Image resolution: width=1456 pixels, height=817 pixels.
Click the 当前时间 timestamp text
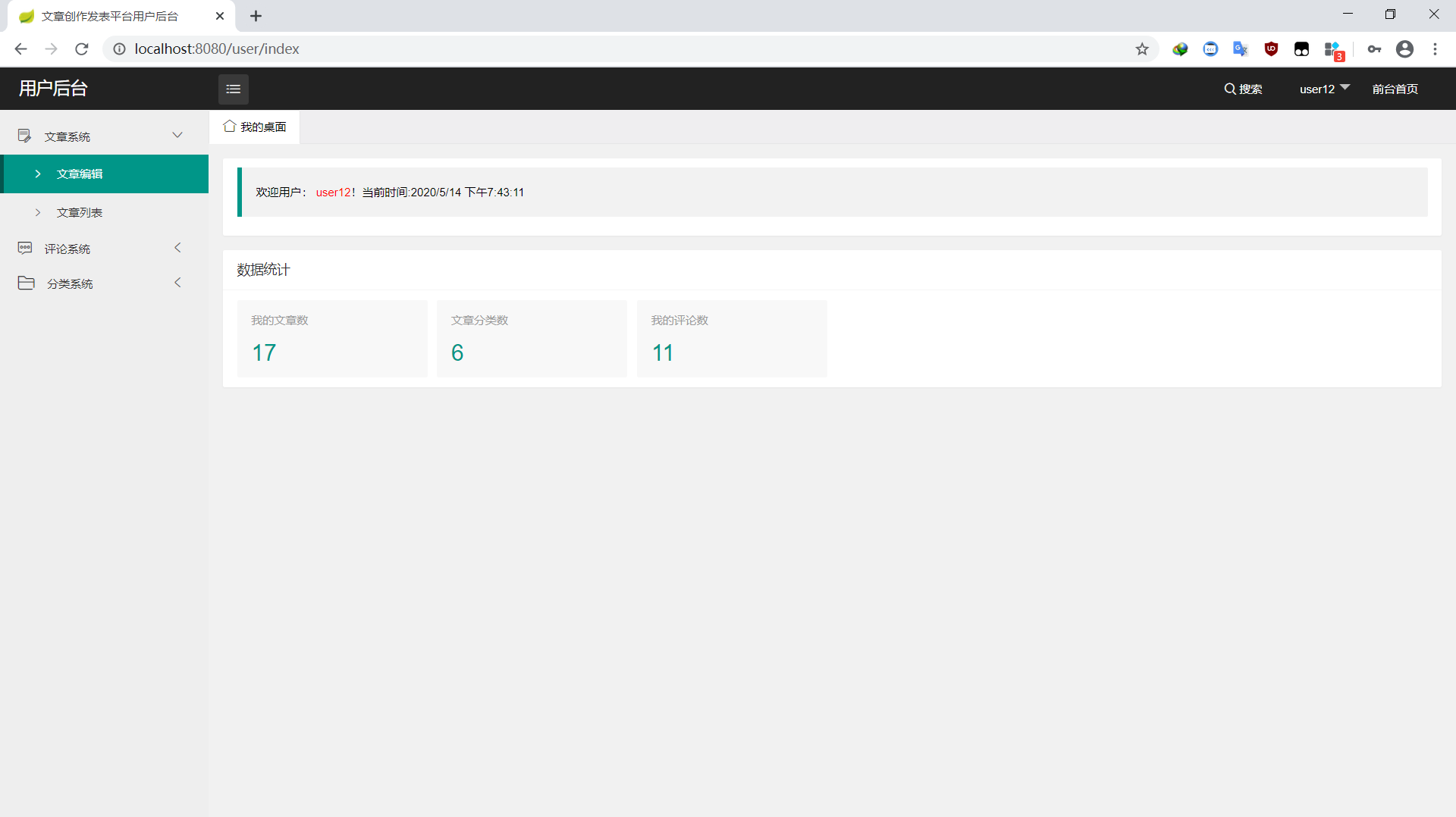pyautogui.click(x=443, y=193)
